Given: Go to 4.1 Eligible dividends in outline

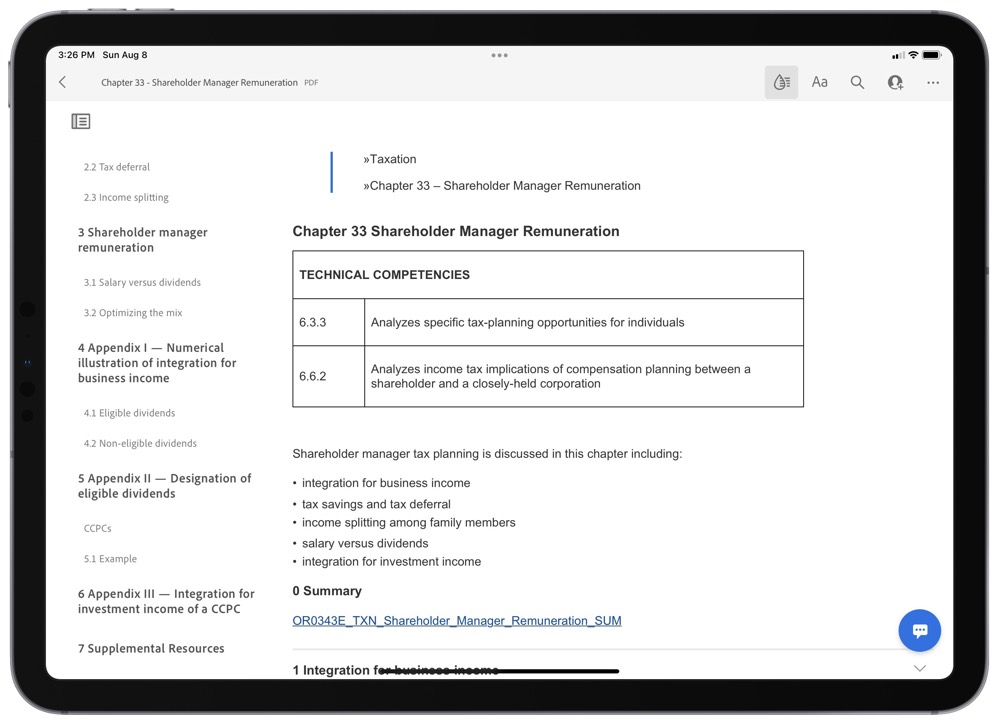Looking at the screenshot, I should coord(129,413).
